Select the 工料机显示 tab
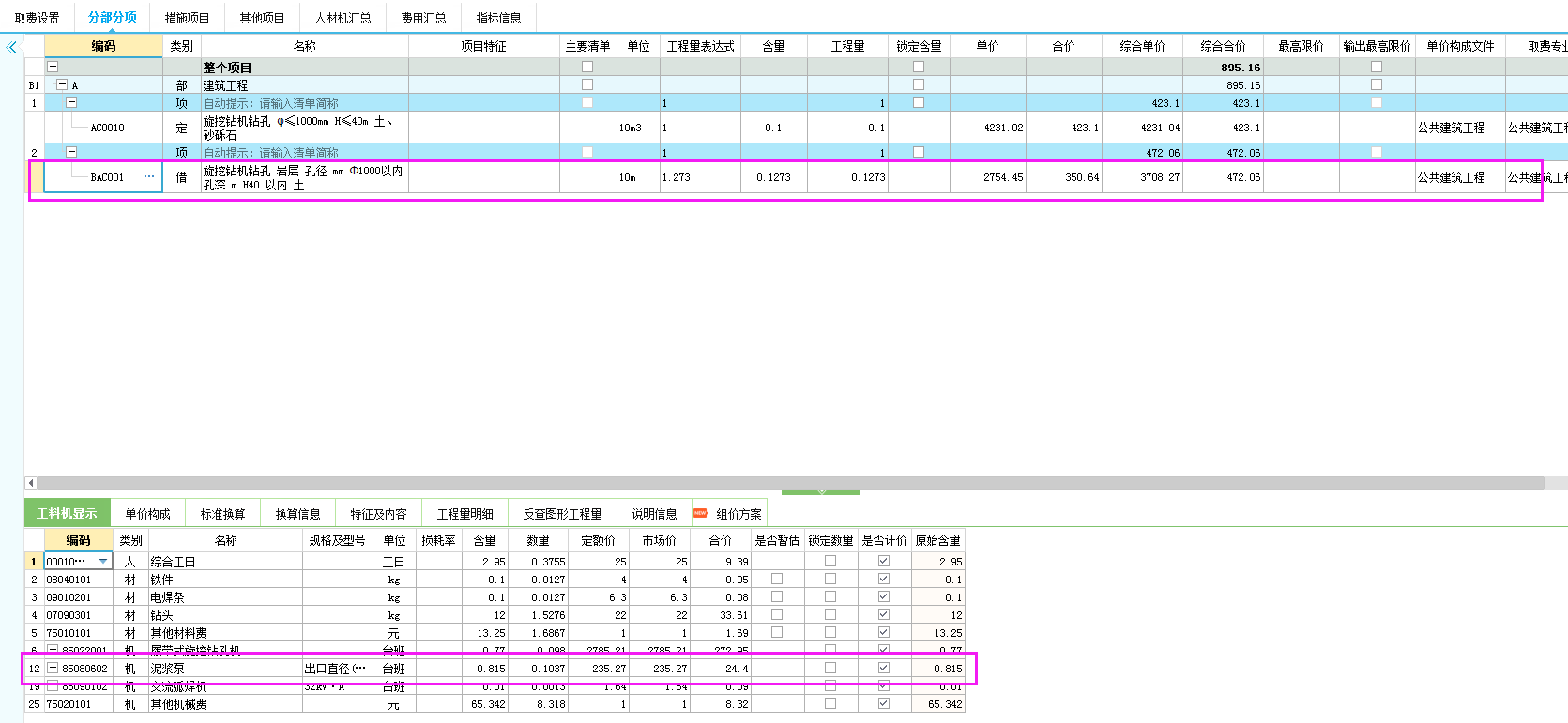This screenshot has height=723, width=1568. click(67, 514)
